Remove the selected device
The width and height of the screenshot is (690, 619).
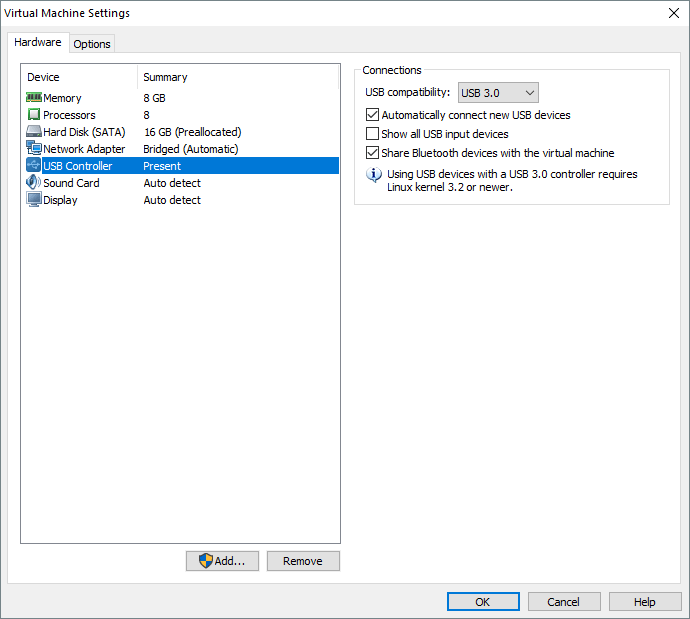click(x=303, y=561)
